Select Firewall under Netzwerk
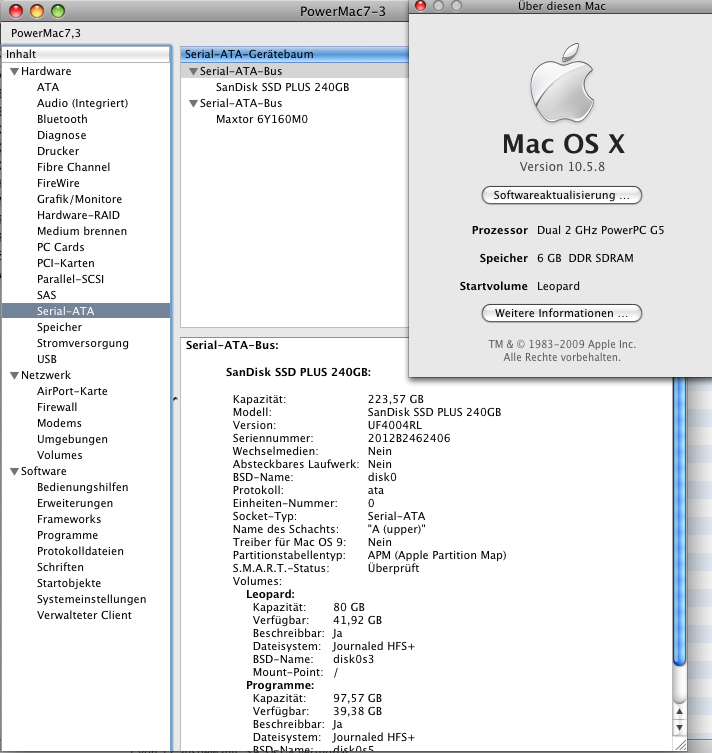The height and width of the screenshot is (753, 712). pyautogui.click(x=57, y=407)
